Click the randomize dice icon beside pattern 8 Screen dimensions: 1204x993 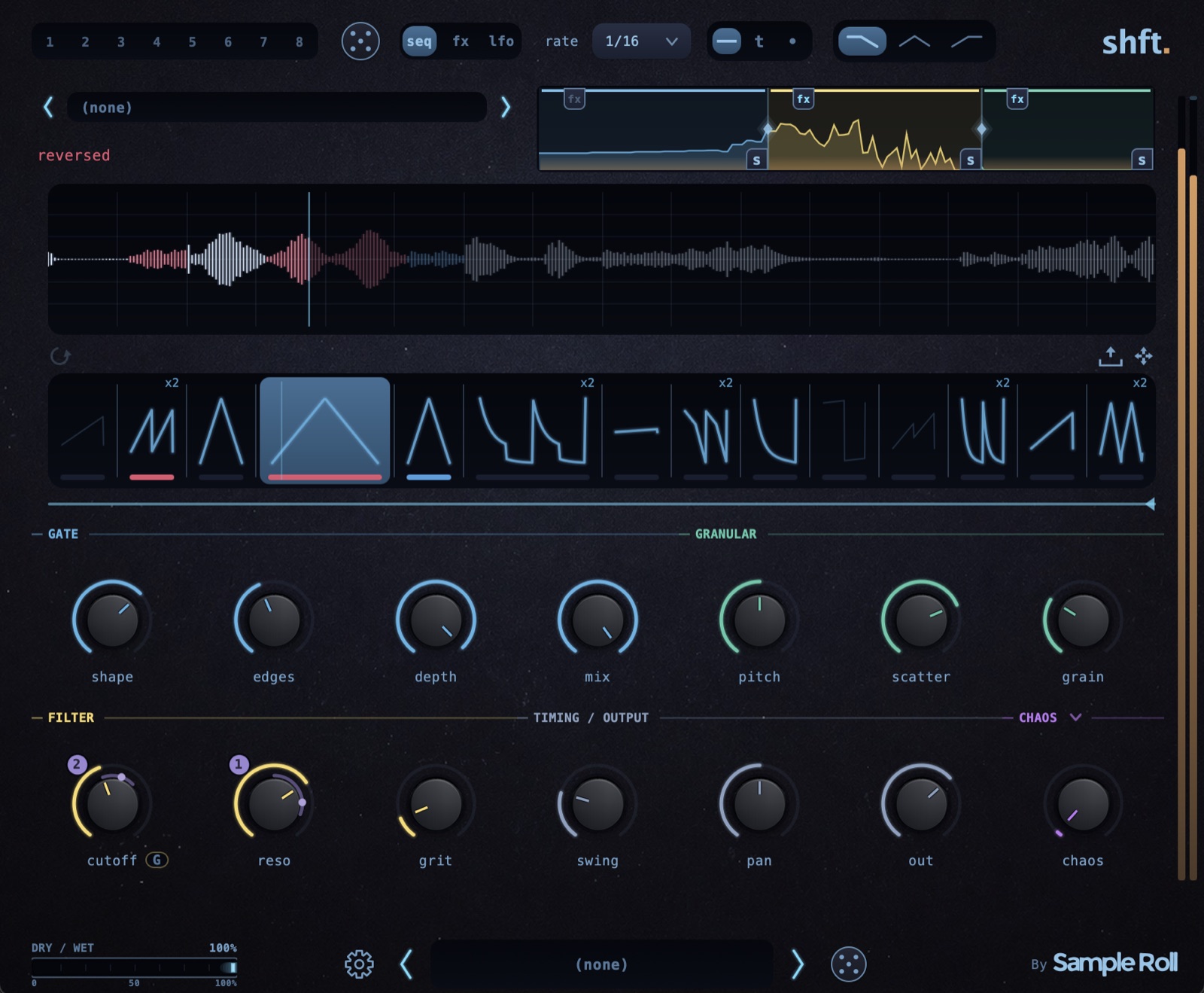[360, 41]
